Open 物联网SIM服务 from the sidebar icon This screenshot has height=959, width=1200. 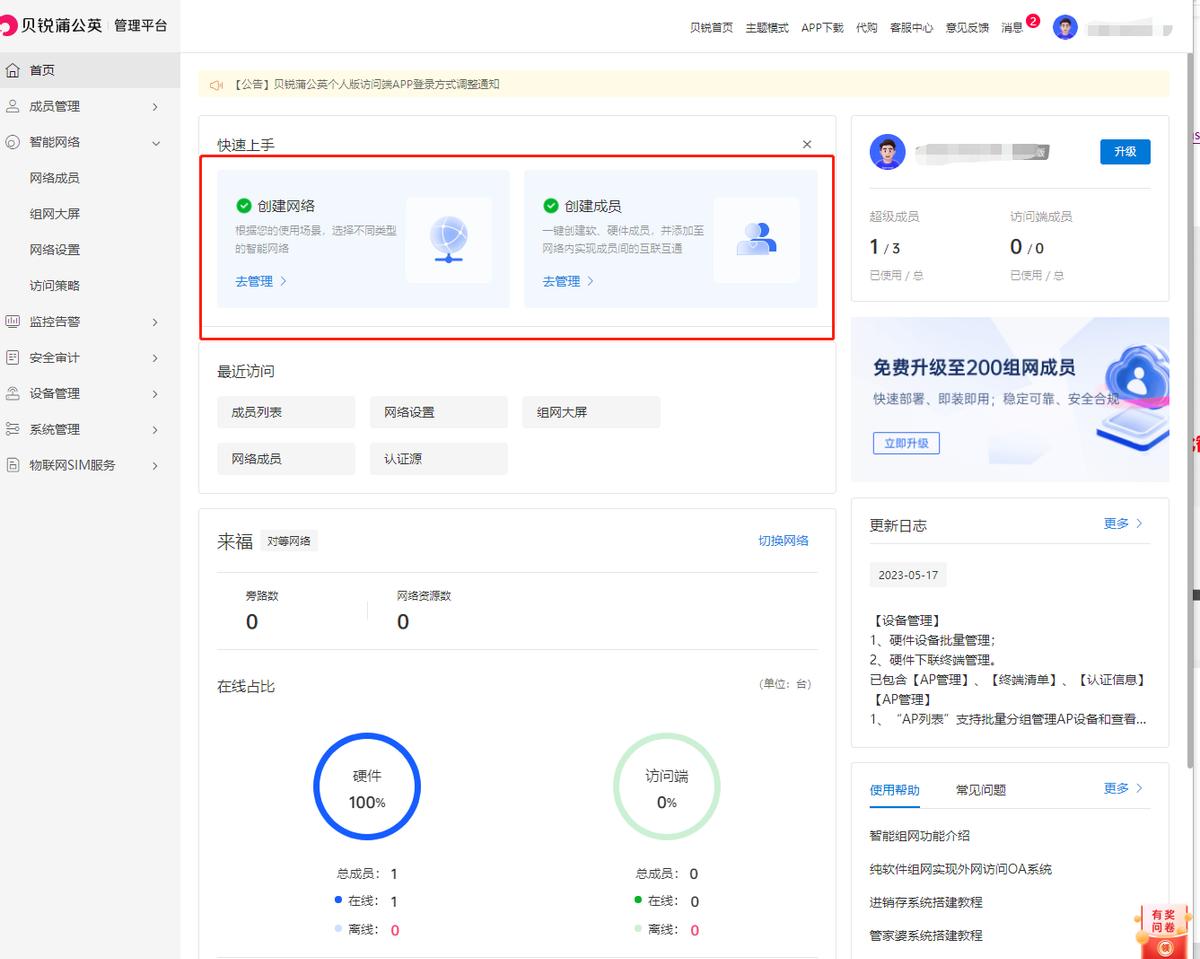coord(14,464)
